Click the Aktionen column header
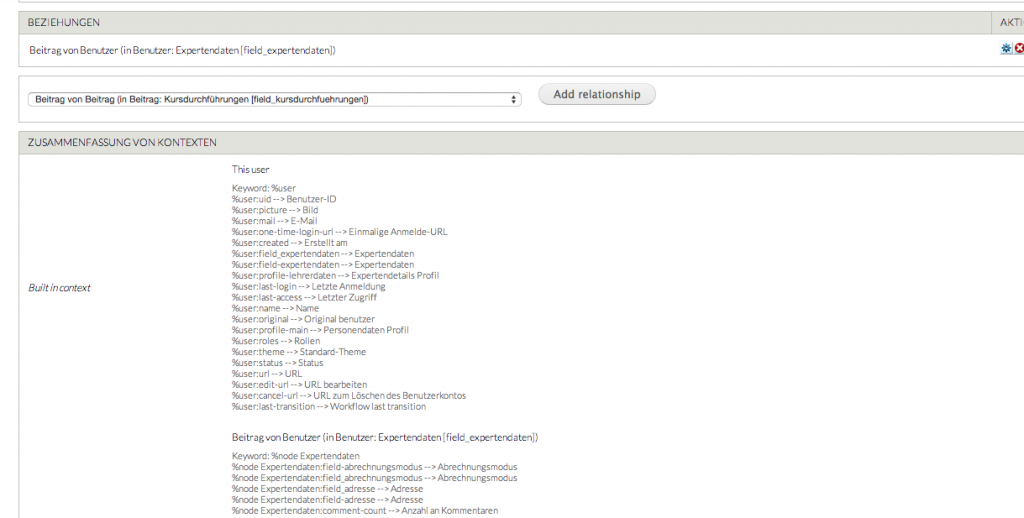Screen dimensions: 1024x518 pos(1011,22)
